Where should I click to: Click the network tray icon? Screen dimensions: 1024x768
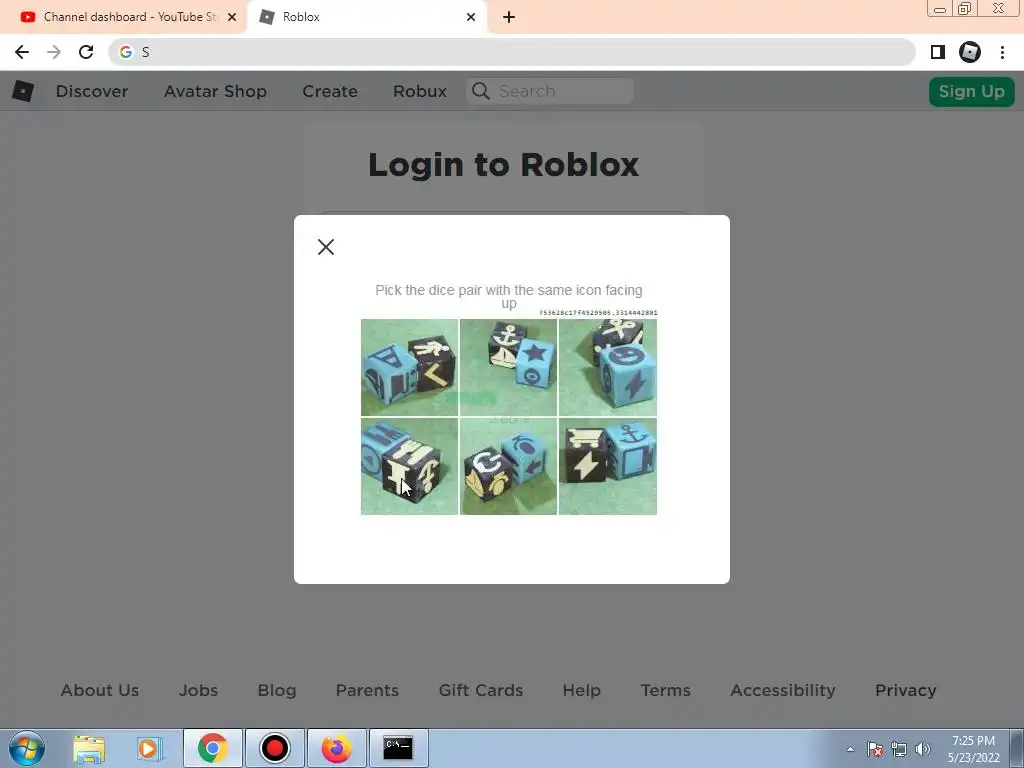(x=899, y=749)
